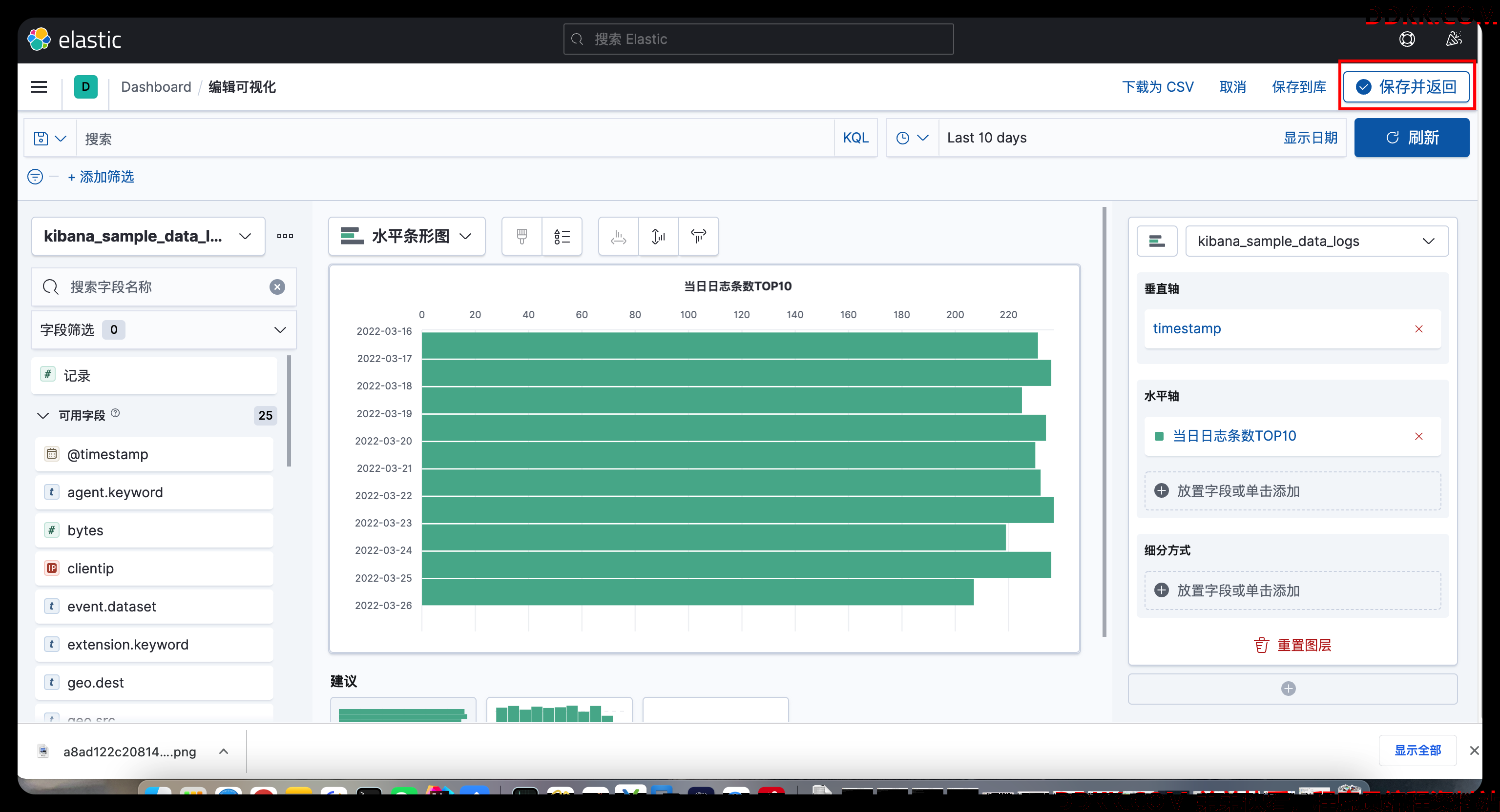Change 水平条形图 chart type
Viewport: 1500px width, 812px height.
406,236
